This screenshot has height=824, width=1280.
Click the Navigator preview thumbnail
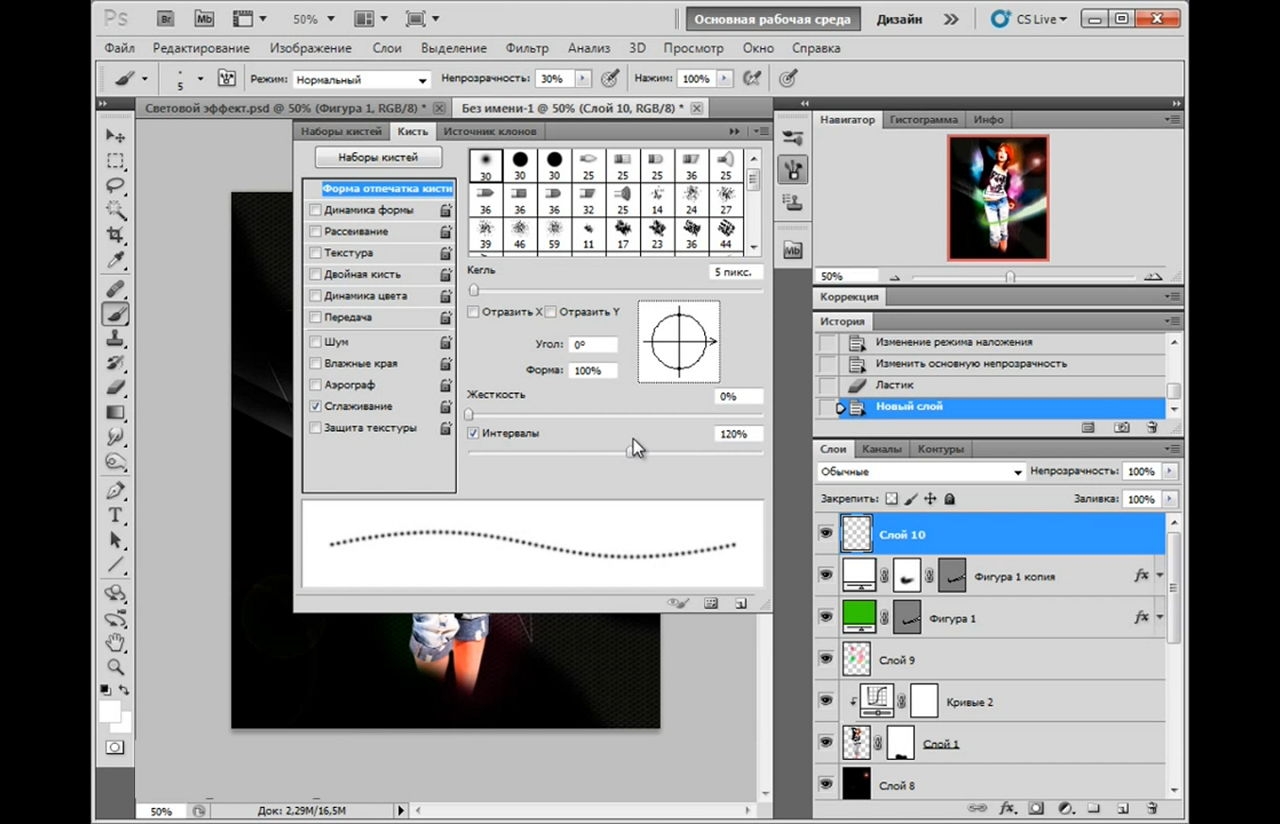pos(998,199)
